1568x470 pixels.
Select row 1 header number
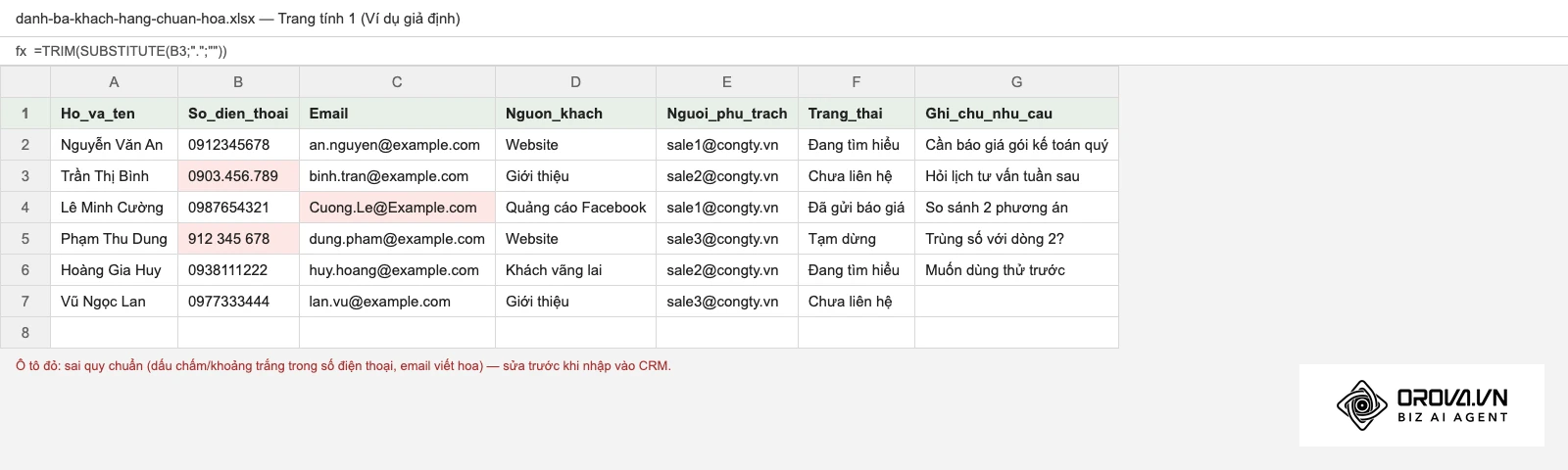pyautogui.click(x=25, y=114)
